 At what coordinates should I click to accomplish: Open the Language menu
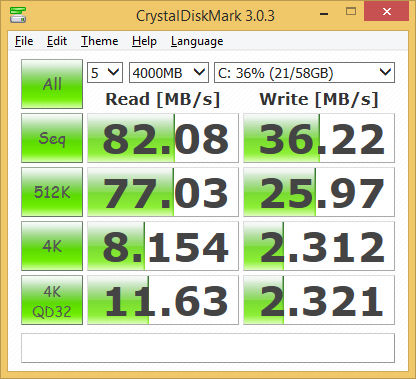tap(197, 41)
